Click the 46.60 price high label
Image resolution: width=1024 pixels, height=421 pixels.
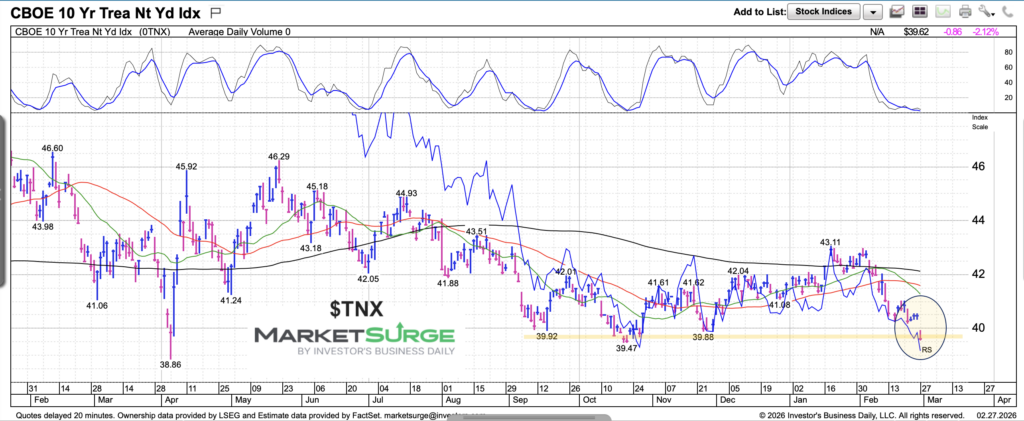[53, 148]
